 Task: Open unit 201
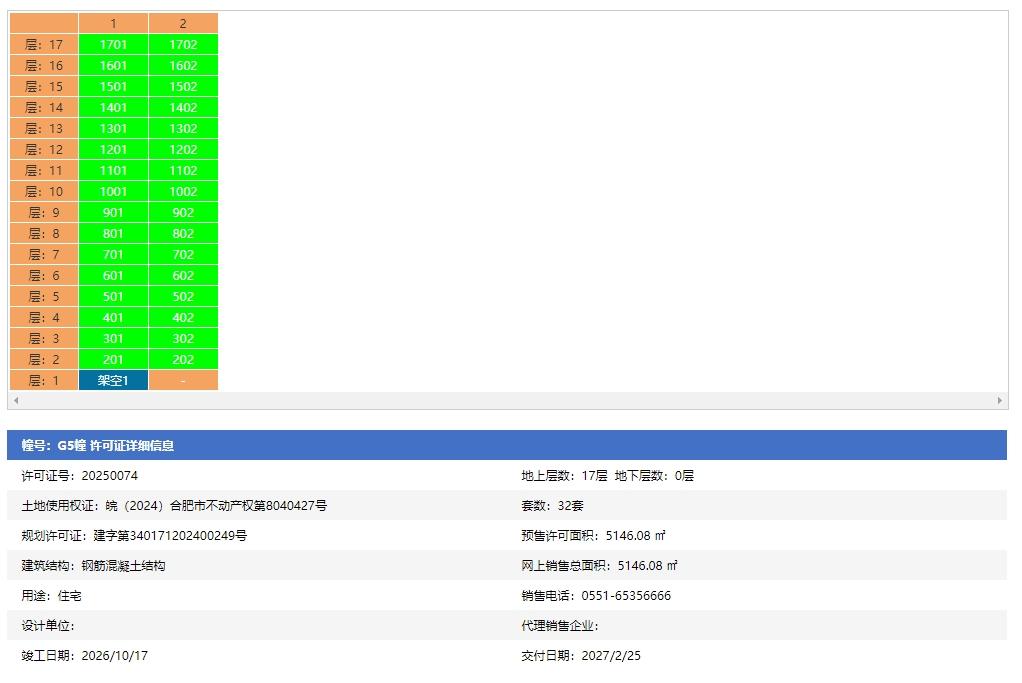[113, 359]
